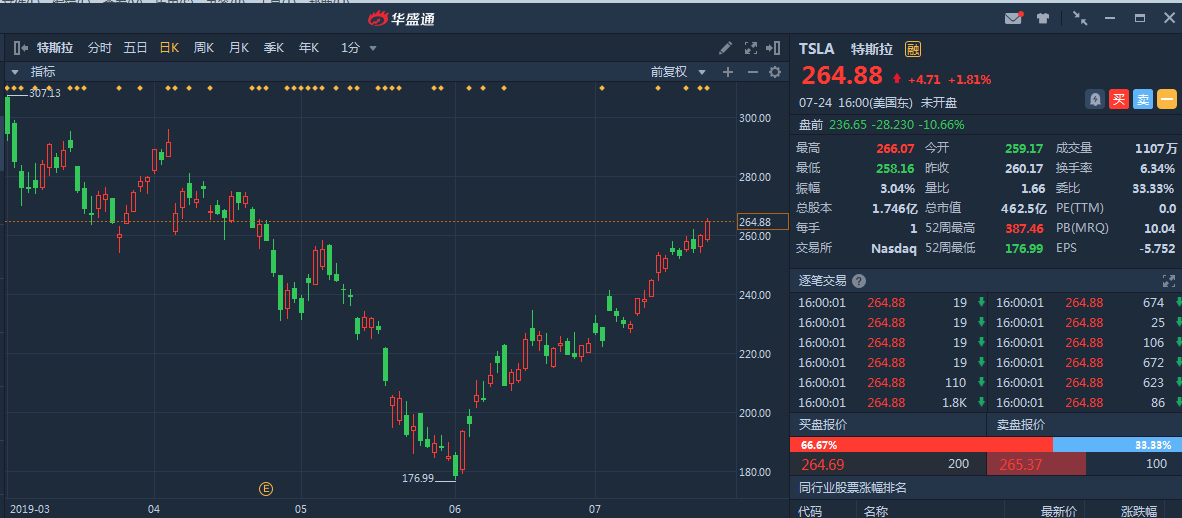Expand chart to fullscreen view
The image size is (1182, 518).
click(750, 47)
